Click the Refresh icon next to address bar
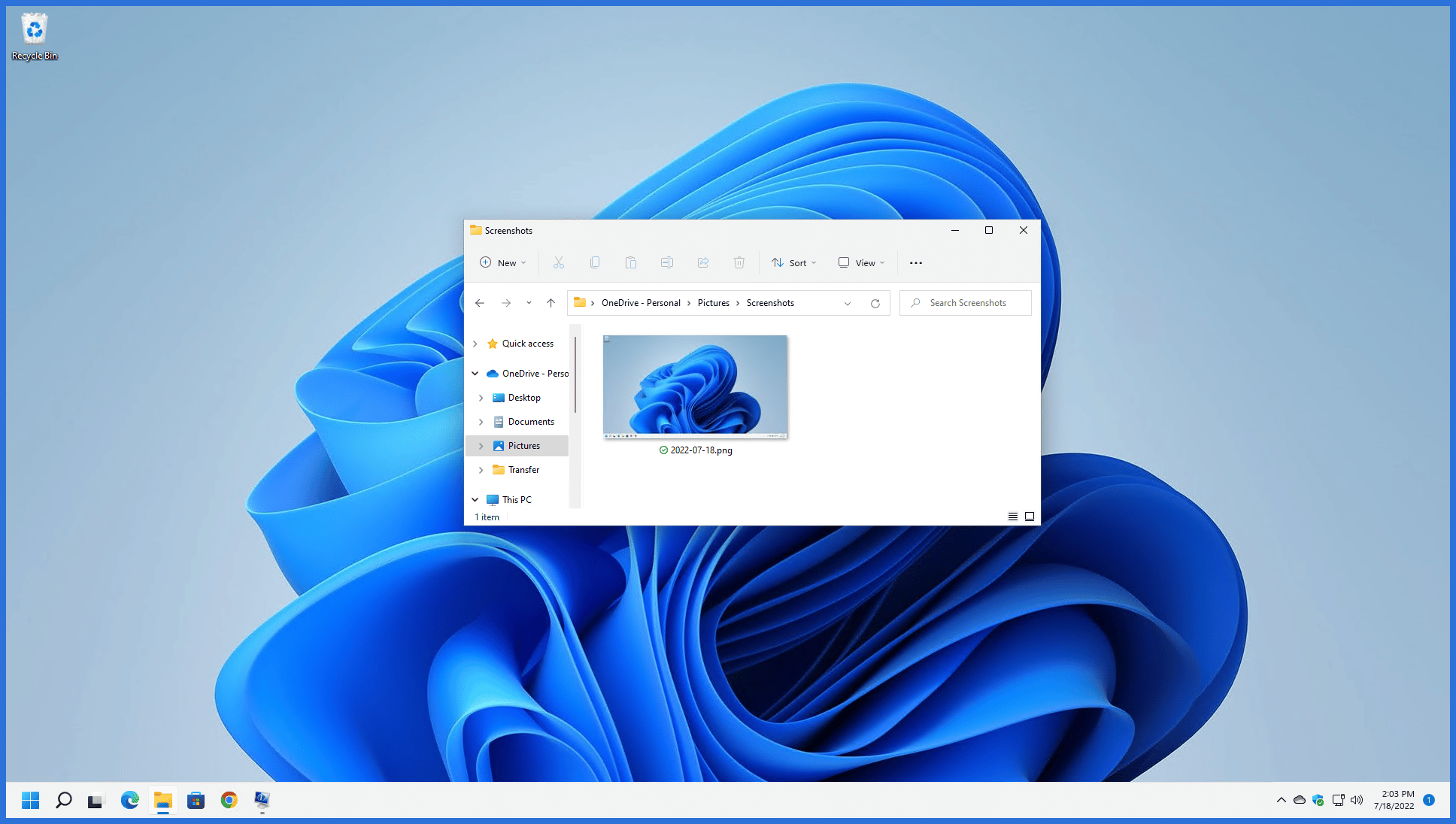 pyautogui.click(x=875, y=303)
